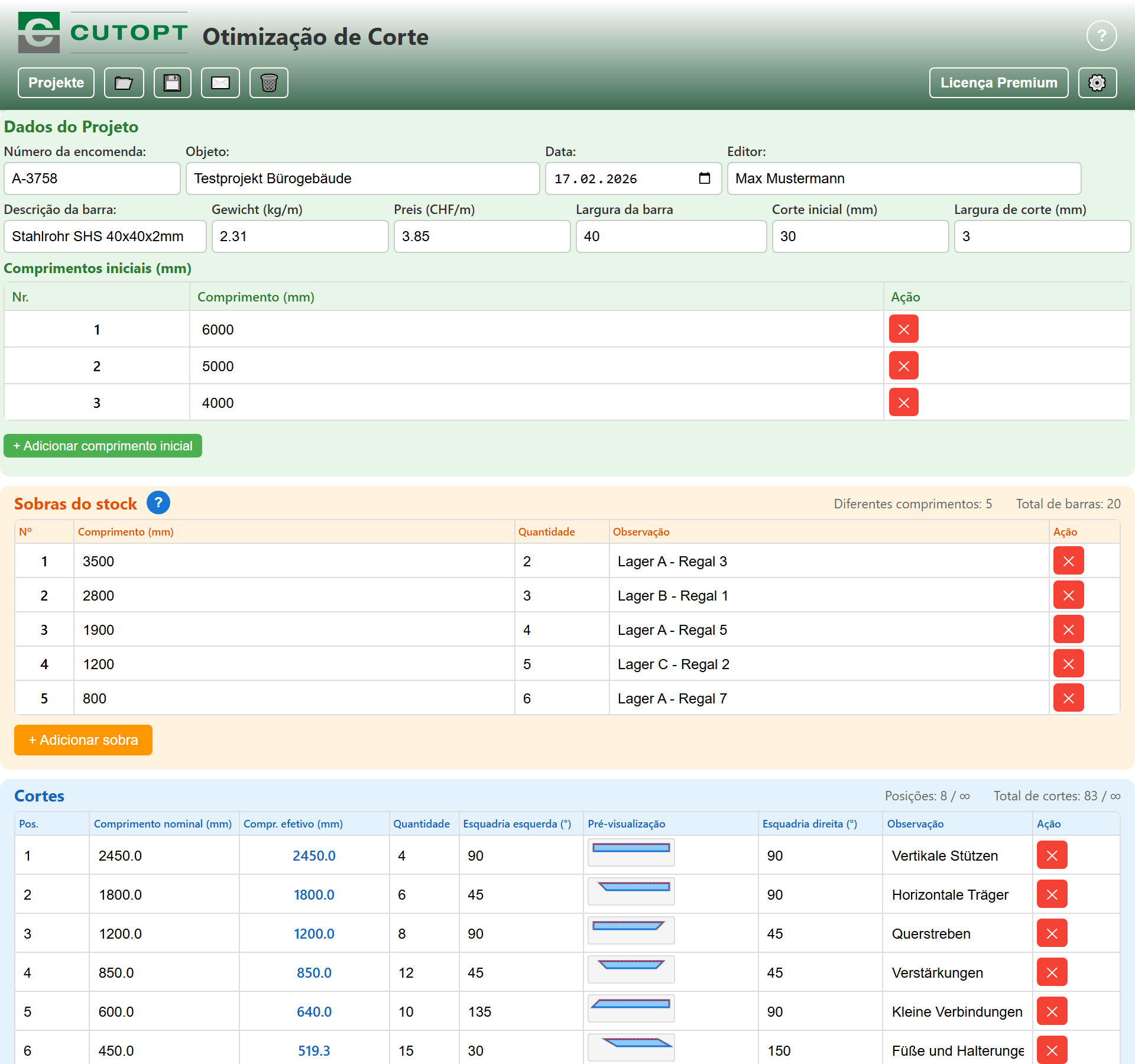Open the date picker calendar icon
This screenshot has width=1135, height=1064.
coord(704,179)
